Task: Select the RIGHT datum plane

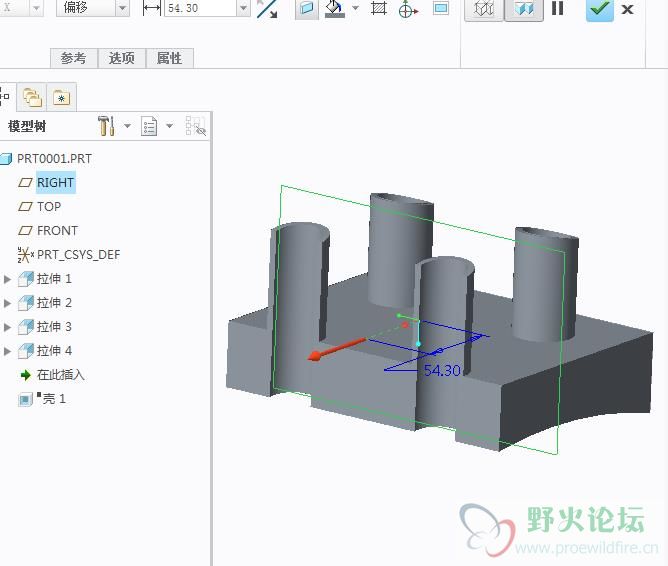Action: 55,182
